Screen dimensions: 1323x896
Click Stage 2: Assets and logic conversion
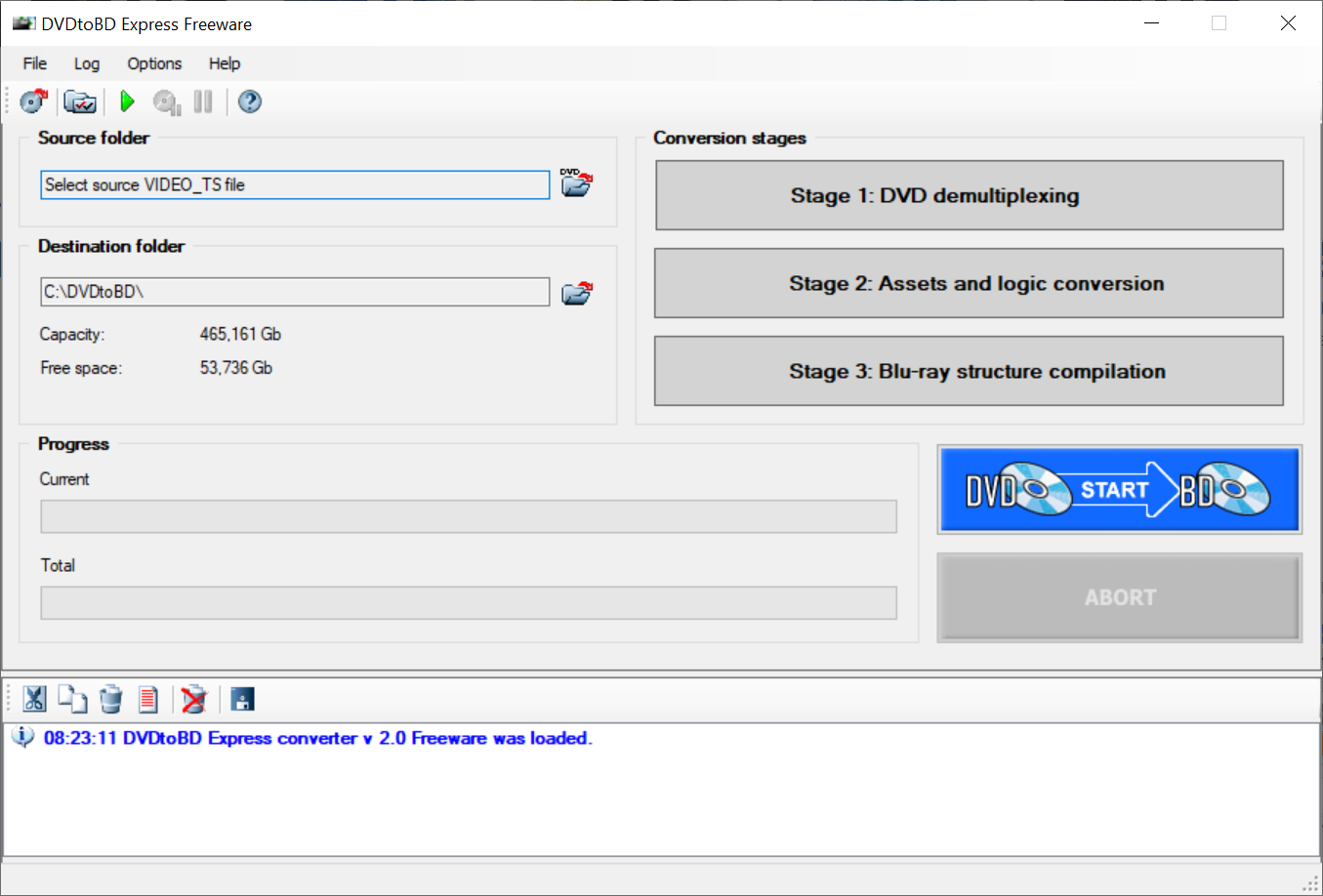click(969, 283)
